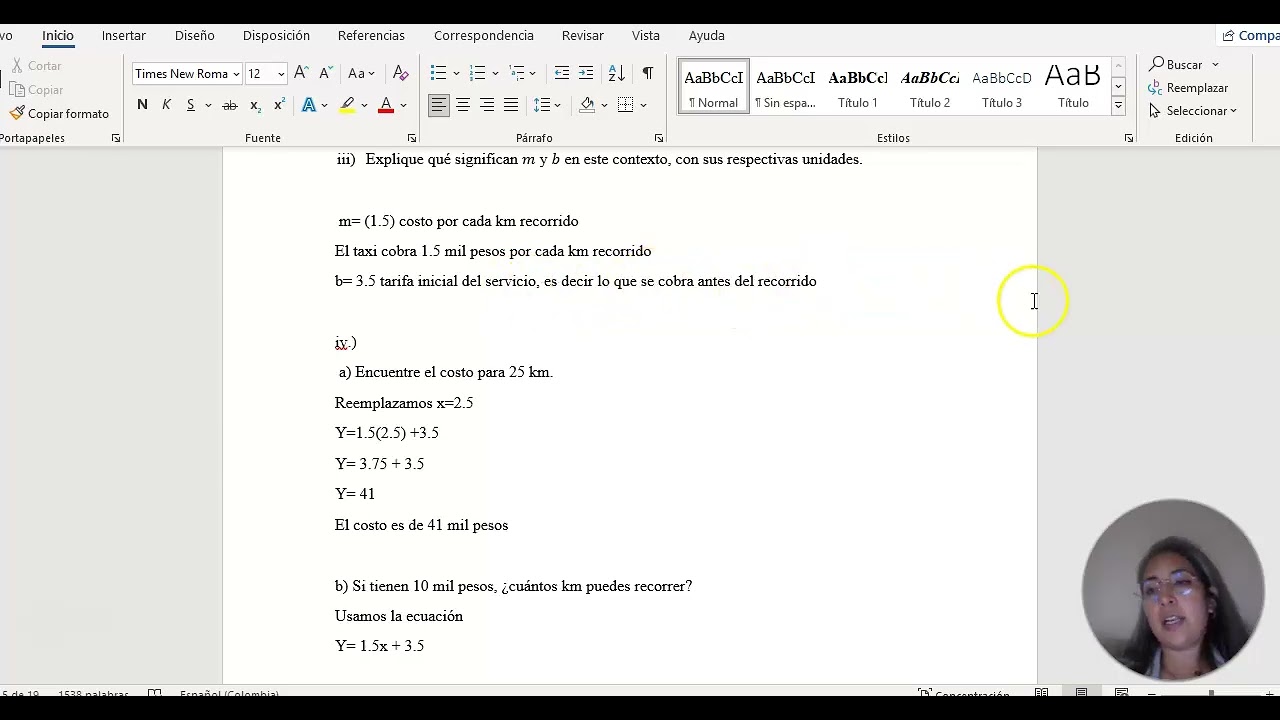Open the Insertar ribbon tab
This screenshot has height=720, width=1280.
tap(124, 35)
